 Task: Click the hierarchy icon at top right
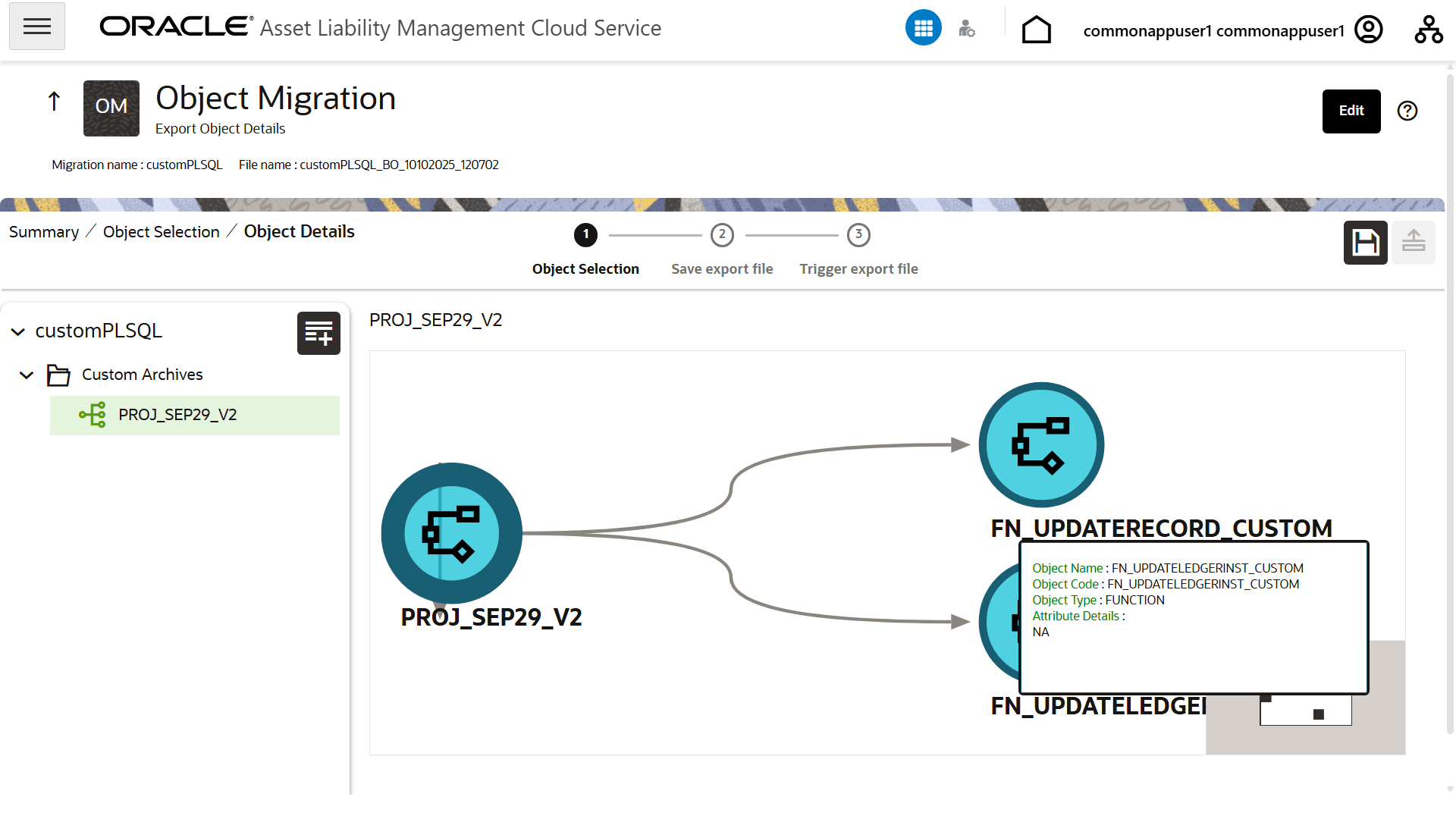1428,30
